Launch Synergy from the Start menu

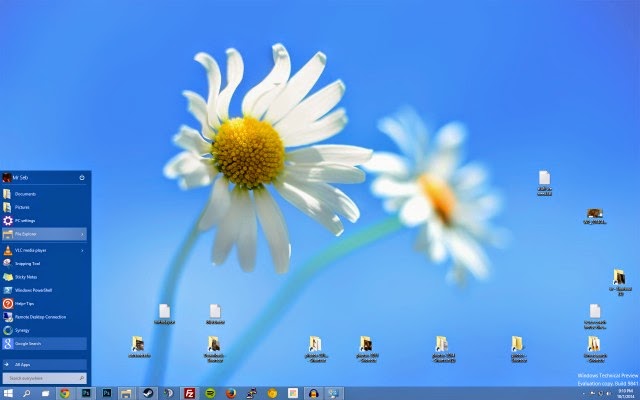44,330
